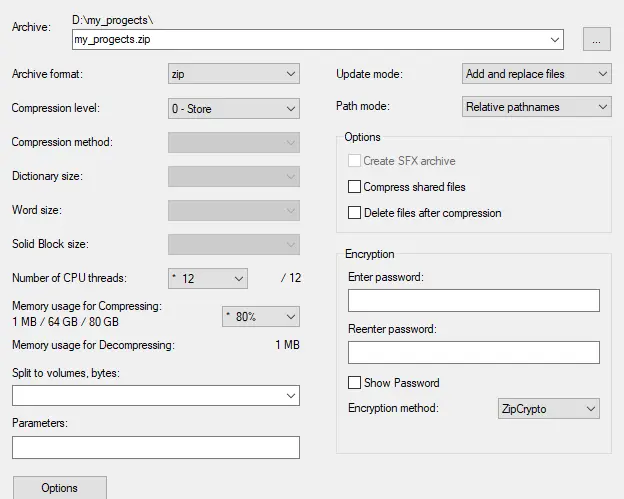The height and width of the screenshot is (499, 624).
Task: Open the Update mode dropdown
Action: [536, 74]
